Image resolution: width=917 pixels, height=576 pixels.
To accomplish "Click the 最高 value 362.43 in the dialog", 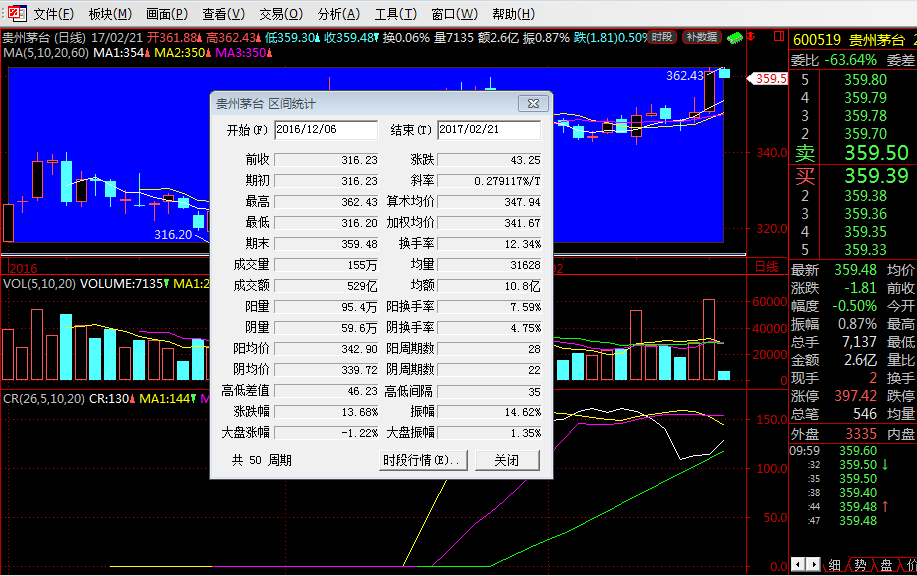I will tap(326, 202).
